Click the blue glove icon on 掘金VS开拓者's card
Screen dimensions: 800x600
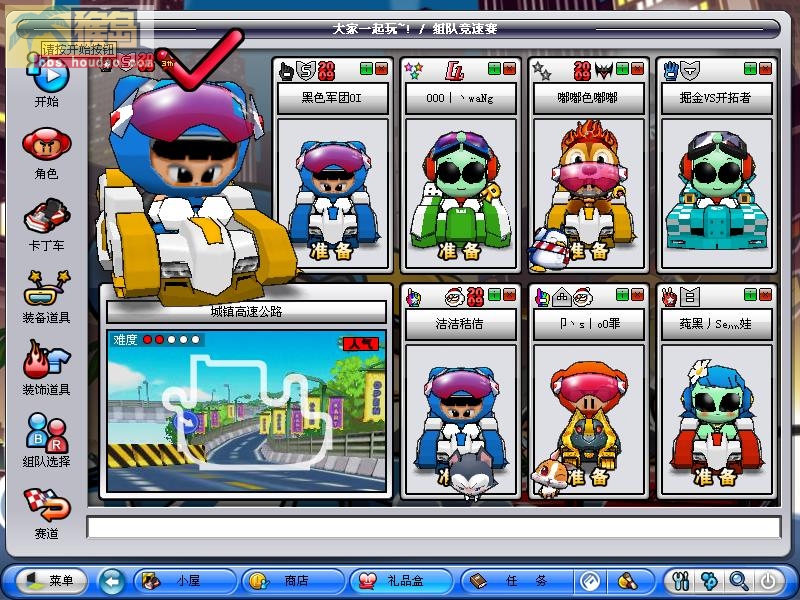pos(670,71)
